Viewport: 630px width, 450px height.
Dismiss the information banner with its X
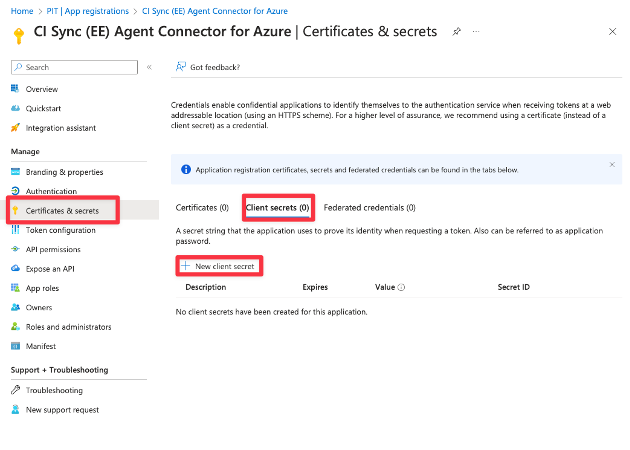612,164
